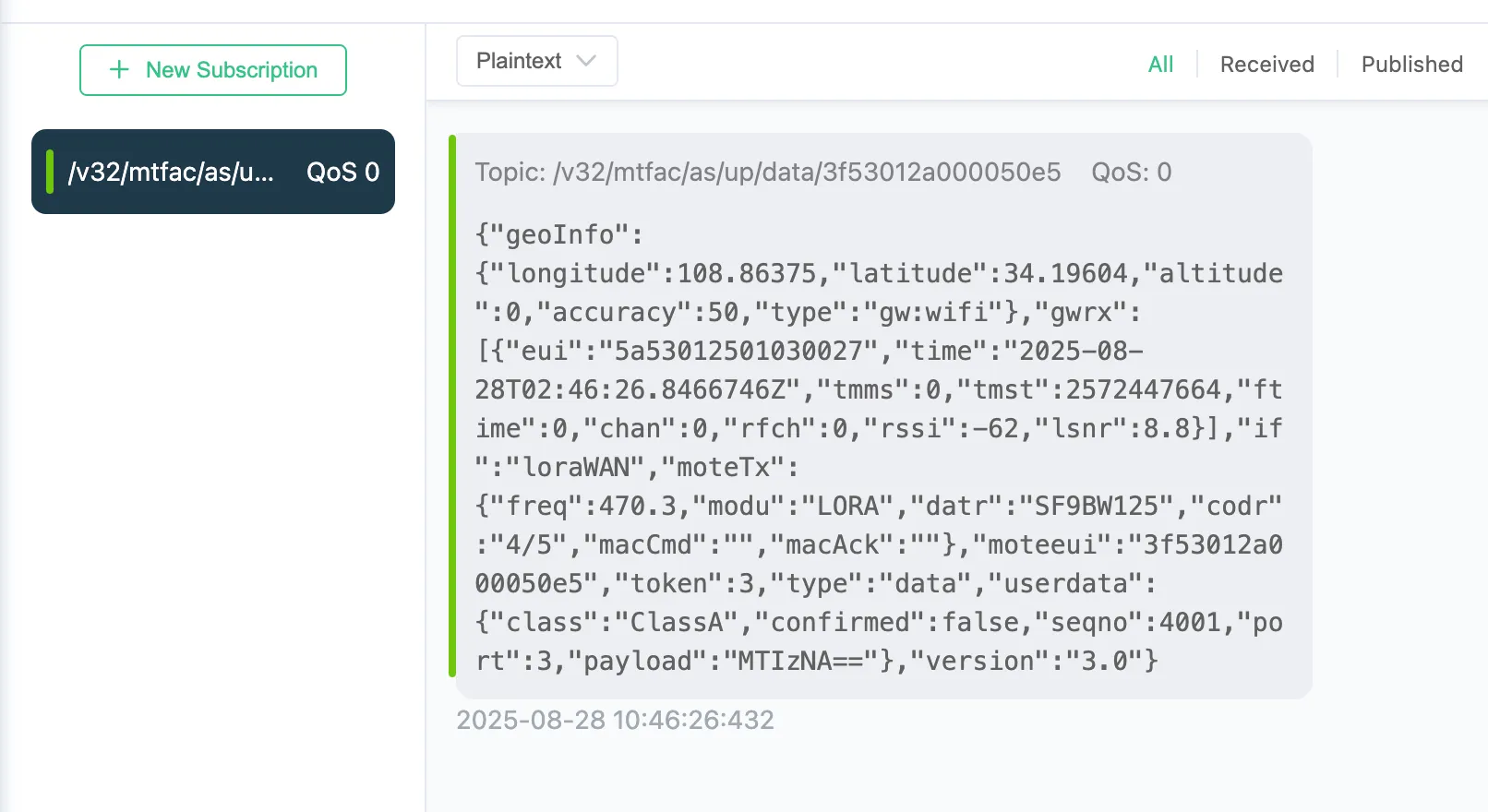The height and width of the screenshot is (812, 1488).
Task: Click the plus icon for new subscription
Action: [x=119, y=70]
